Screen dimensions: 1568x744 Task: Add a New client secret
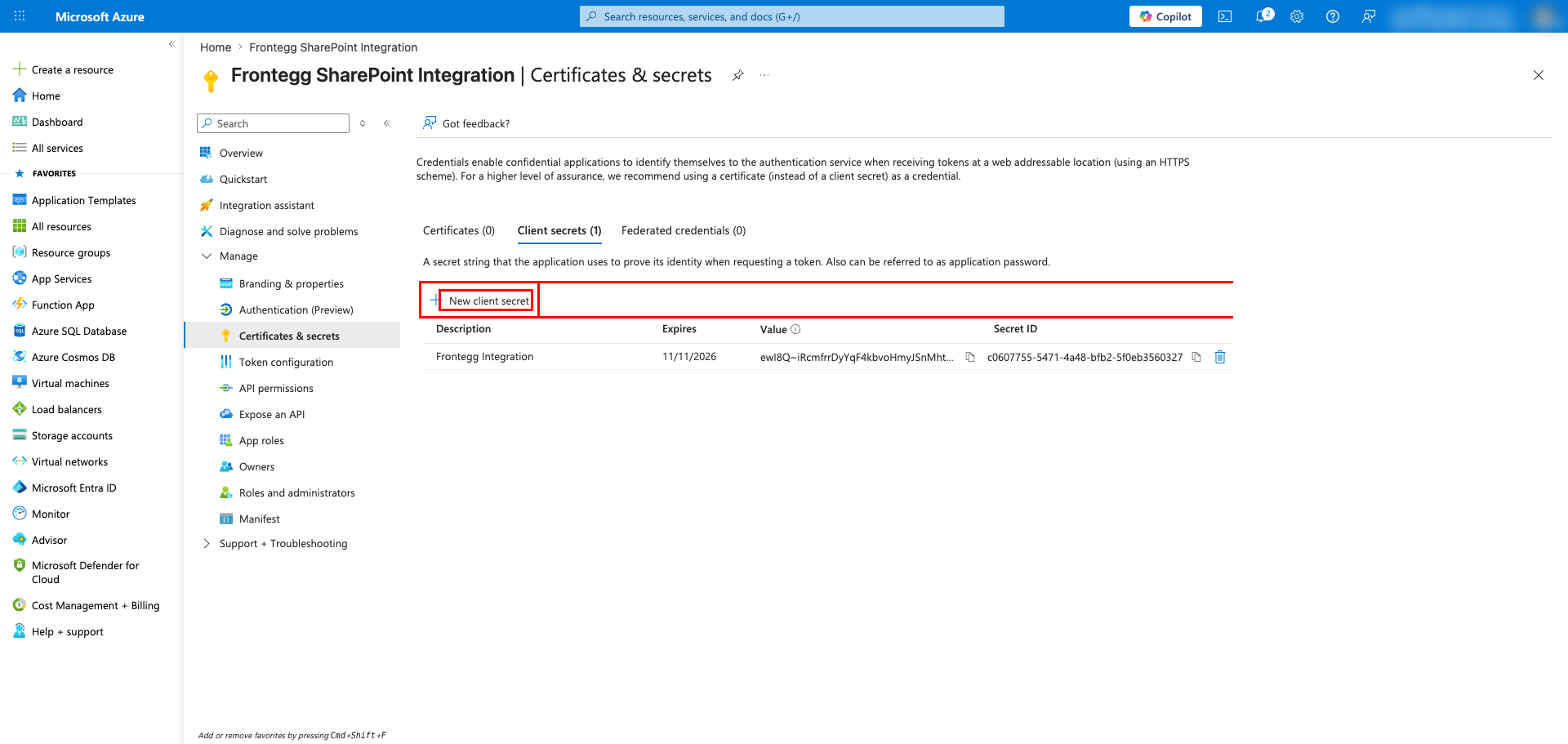point(480,301)
